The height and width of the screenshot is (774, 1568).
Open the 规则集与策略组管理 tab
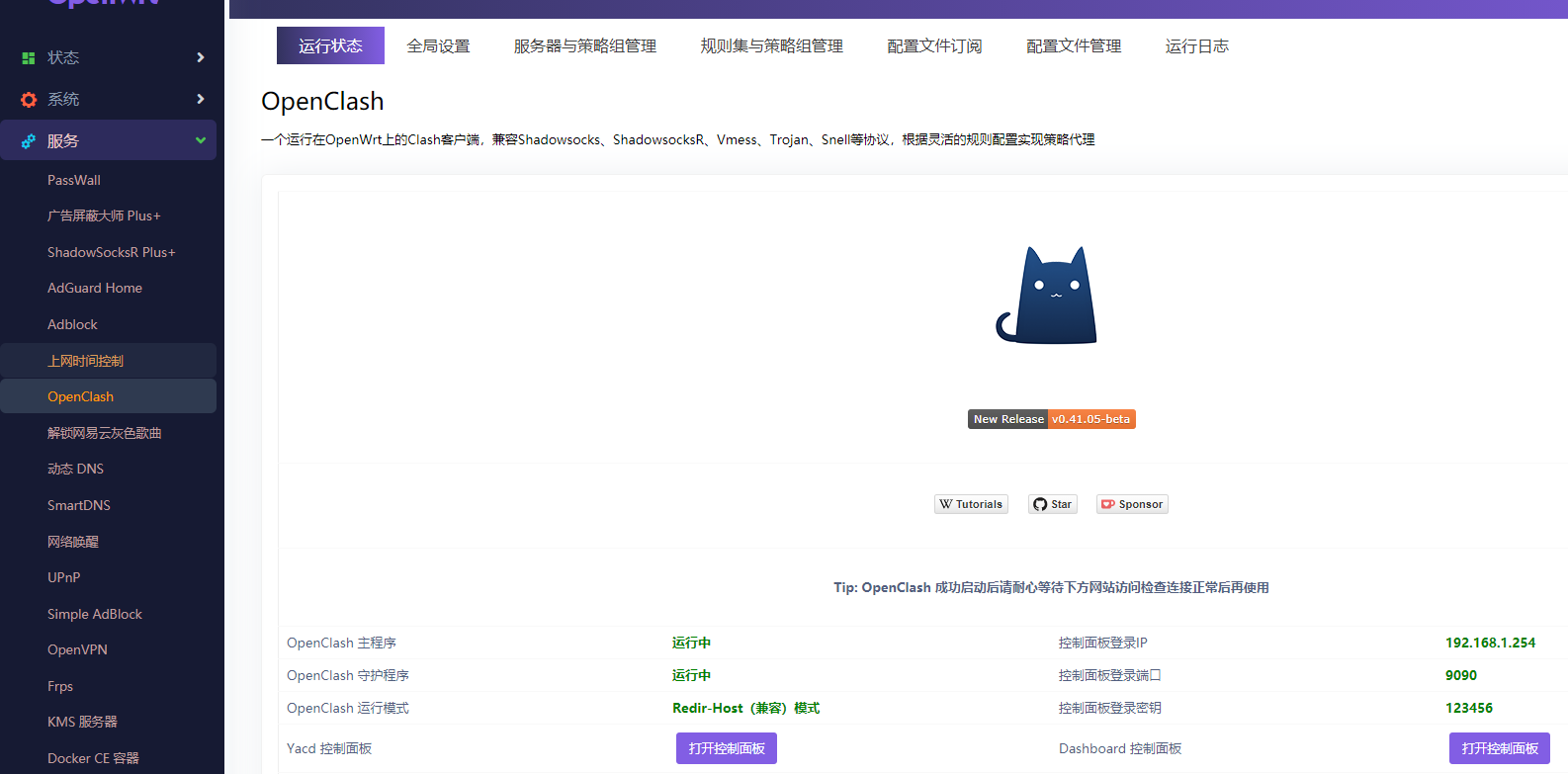point(772,45)
